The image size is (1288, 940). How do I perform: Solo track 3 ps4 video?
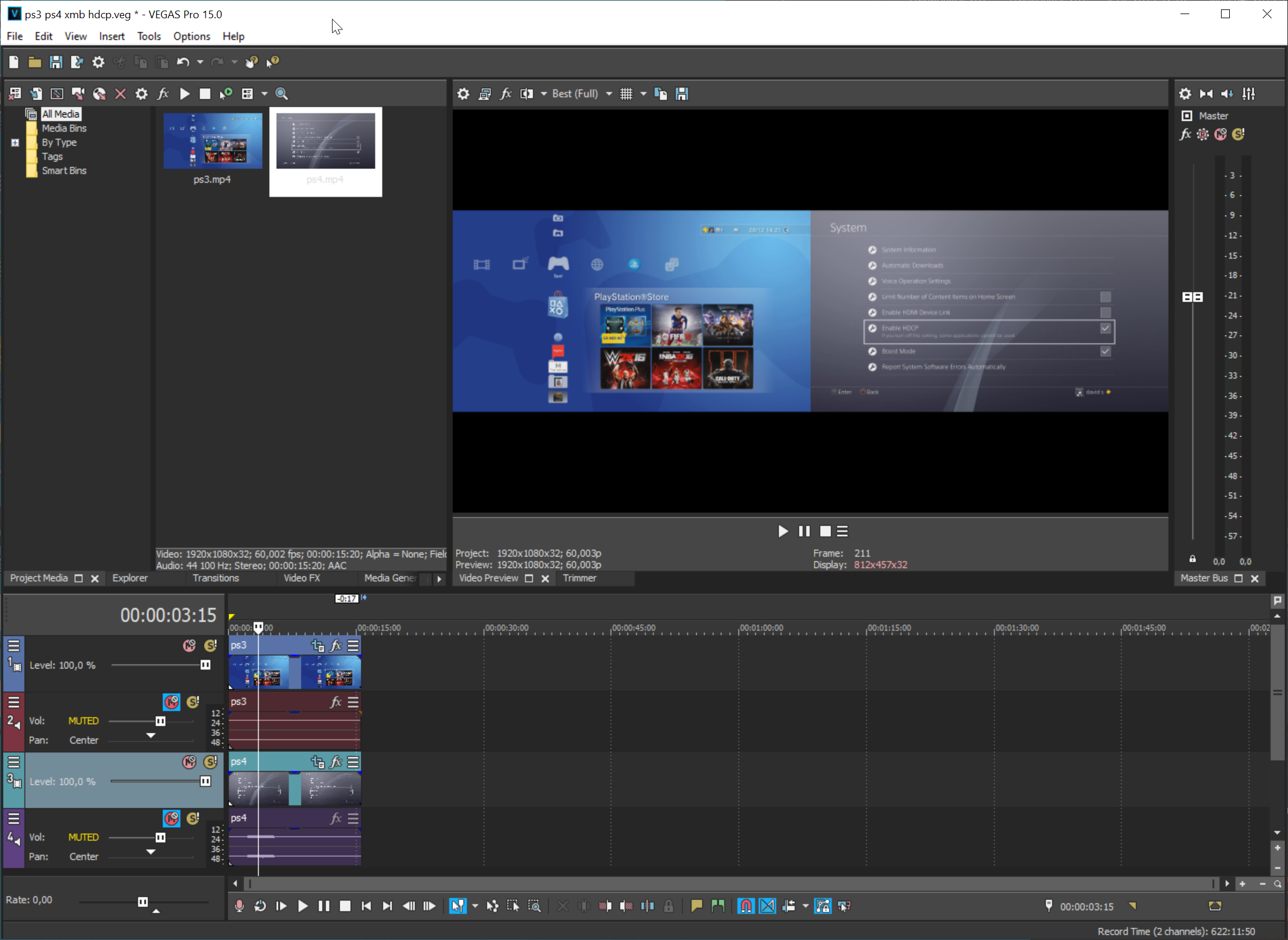(x=210, y=762)
